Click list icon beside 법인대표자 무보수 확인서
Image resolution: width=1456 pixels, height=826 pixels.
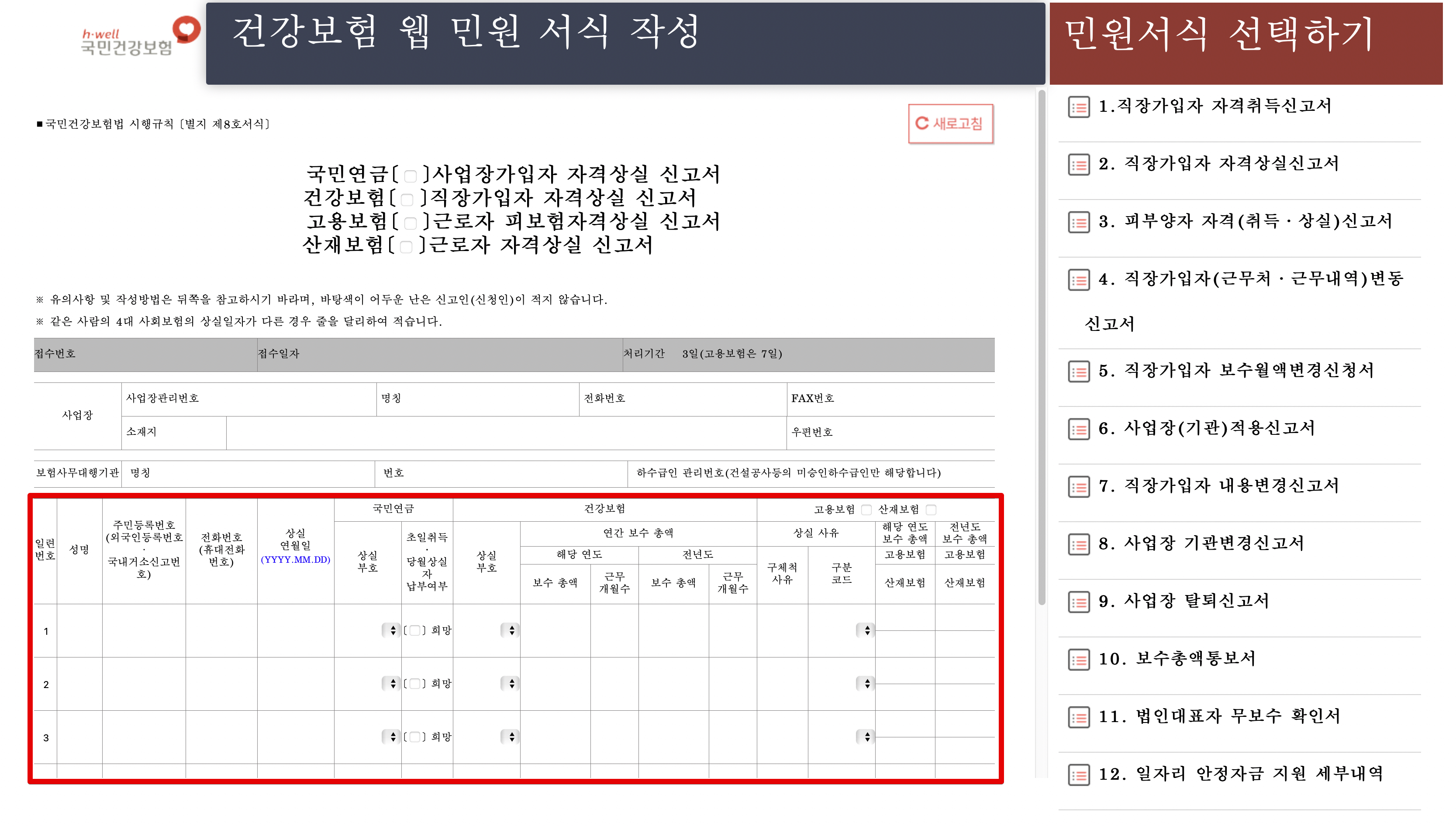tap(1078, 718)
